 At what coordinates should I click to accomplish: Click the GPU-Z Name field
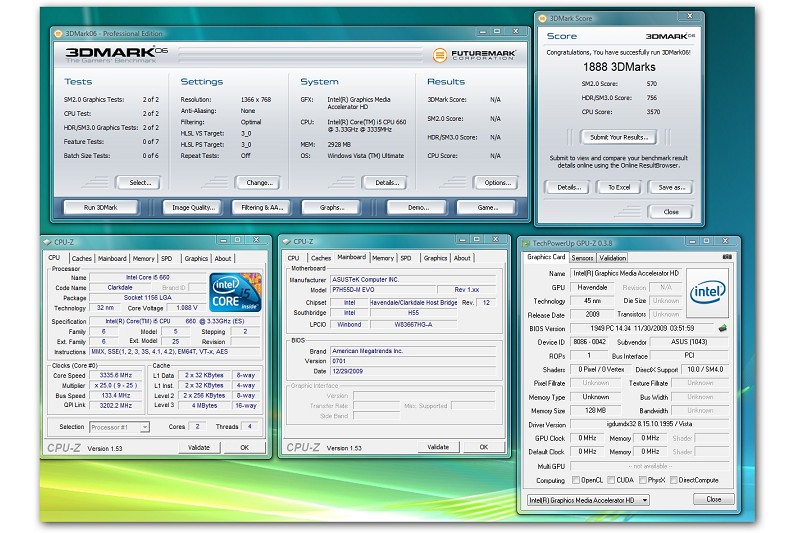(x=626, y=273)
